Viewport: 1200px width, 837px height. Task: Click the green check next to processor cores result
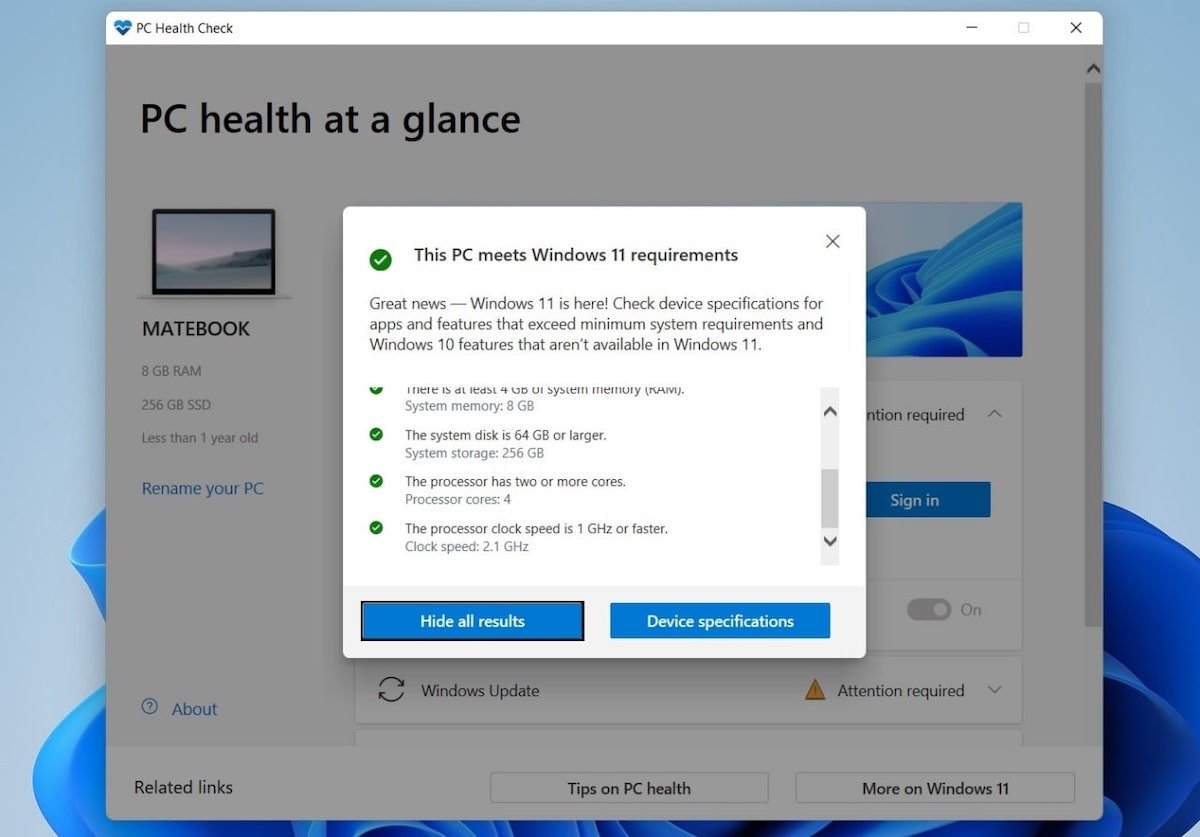tap(376, 481)
